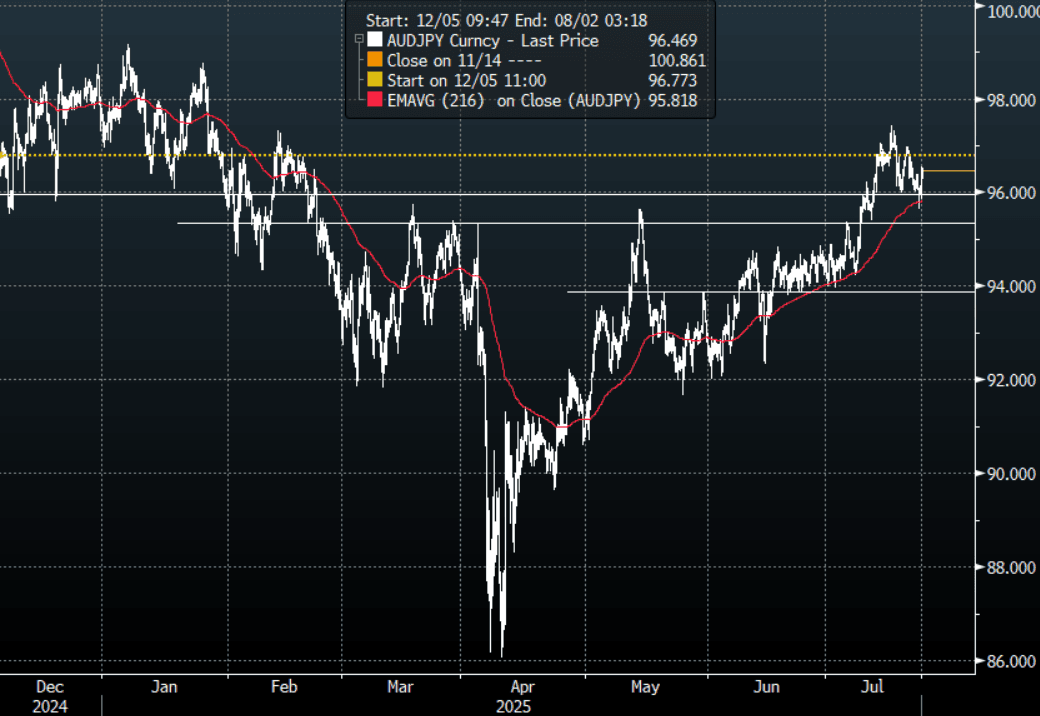This screenshot has height=716, width=1040.
Task: Click the May x-axis label
Action: (x=645, y=687)
